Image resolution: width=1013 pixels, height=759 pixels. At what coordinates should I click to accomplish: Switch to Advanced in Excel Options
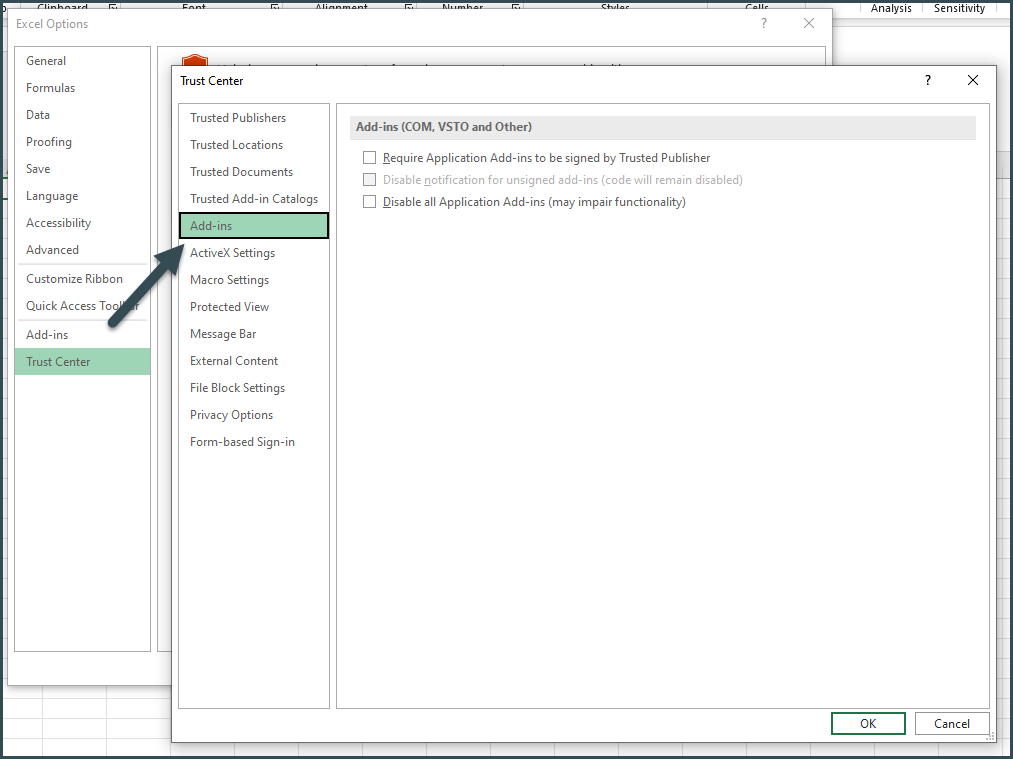click(52, 249)
